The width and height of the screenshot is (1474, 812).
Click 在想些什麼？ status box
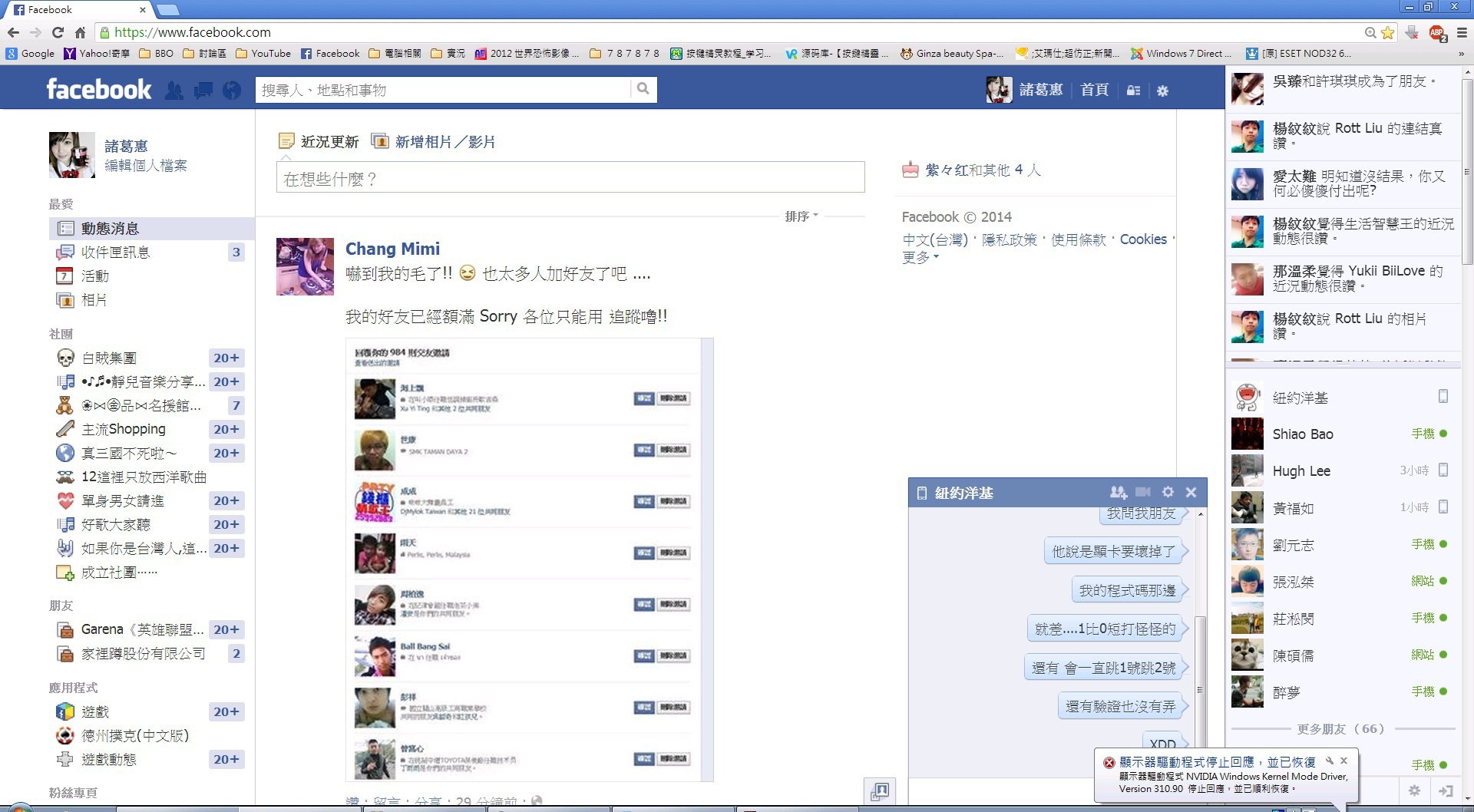(x=570, y=178)
